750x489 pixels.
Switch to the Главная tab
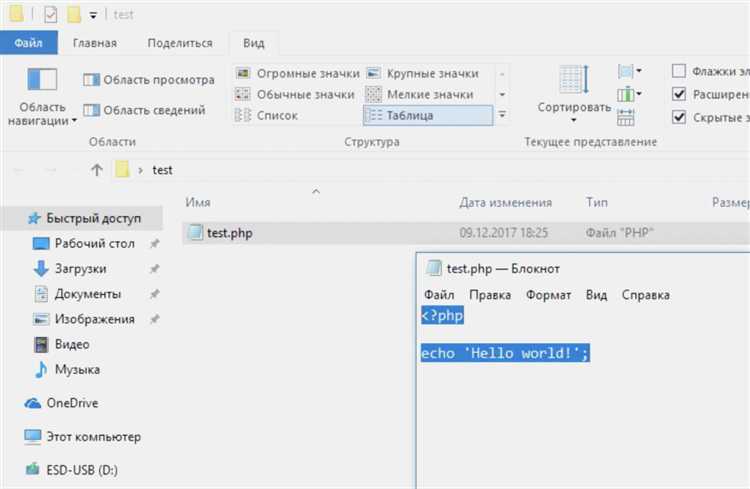[x=95, y=43]
